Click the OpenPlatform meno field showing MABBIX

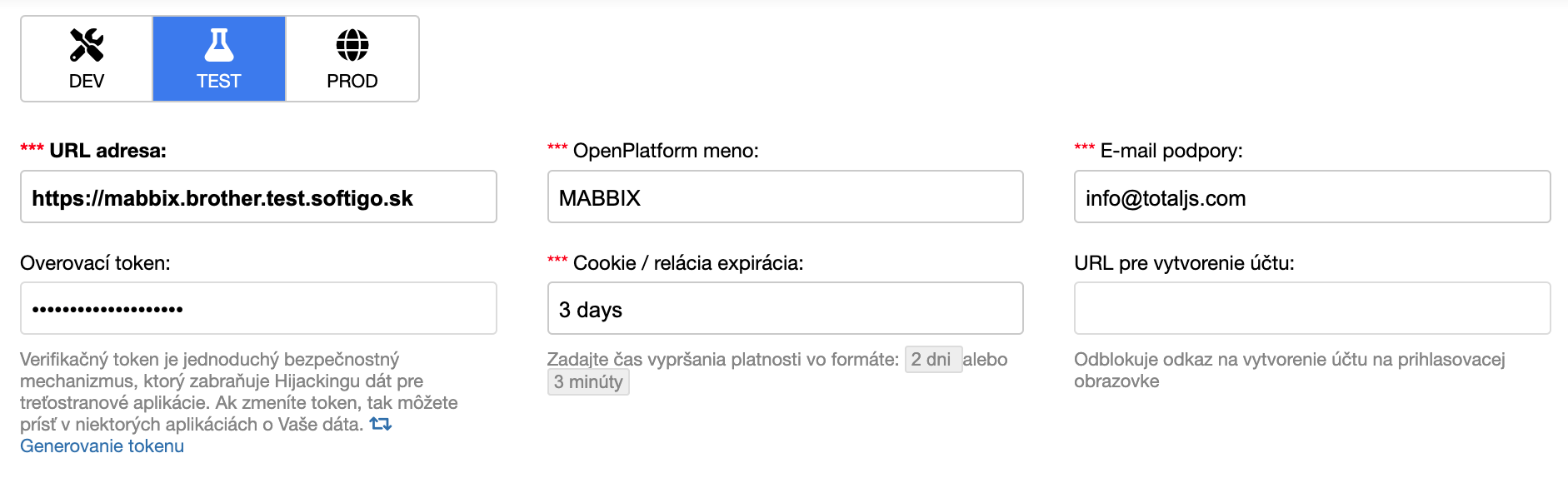785,197
